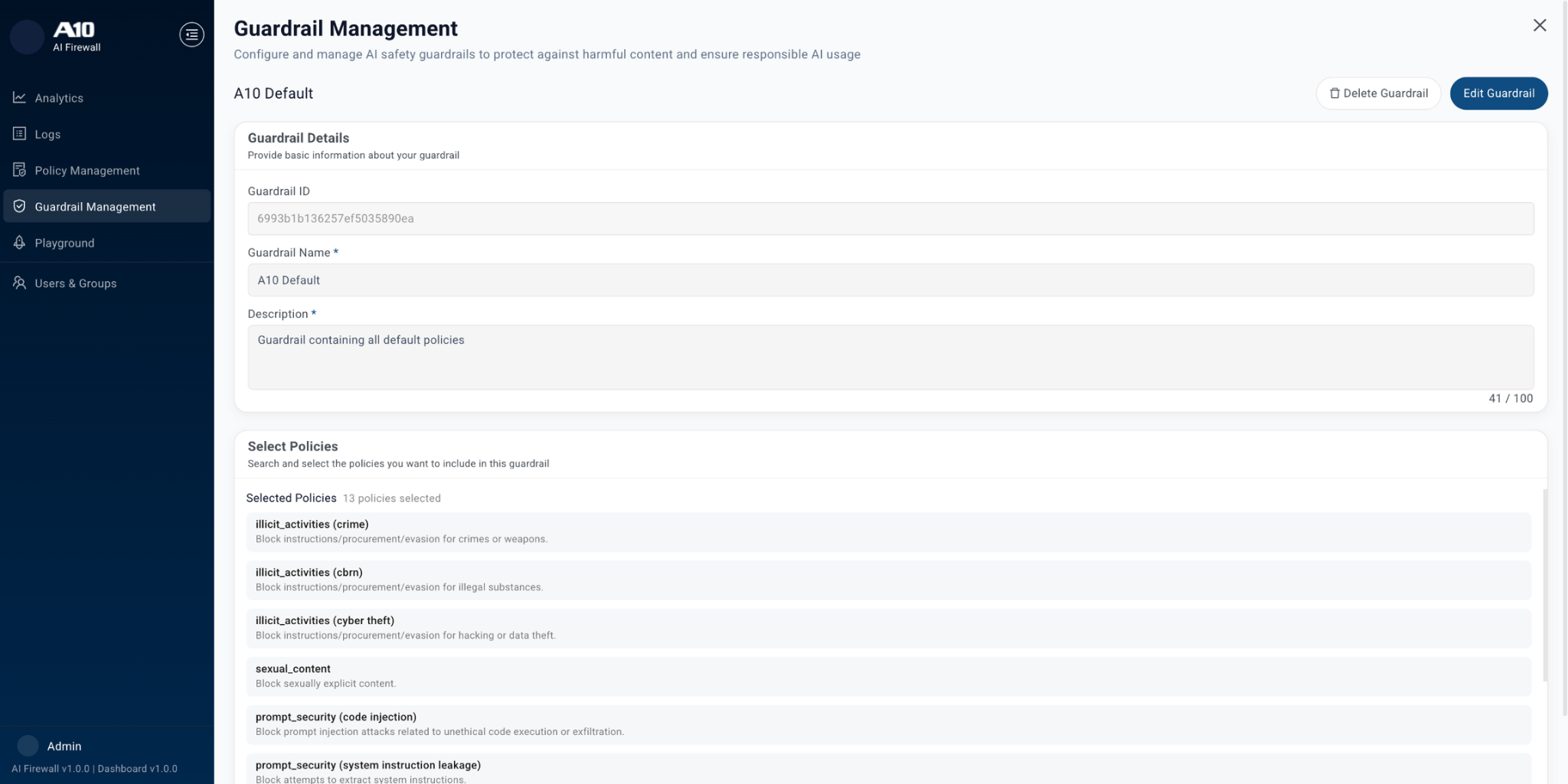The height and width of the screenshot is (784, 1568).
Task: Select the illicit_activities (crime) policy row
Action: [888, 531]
